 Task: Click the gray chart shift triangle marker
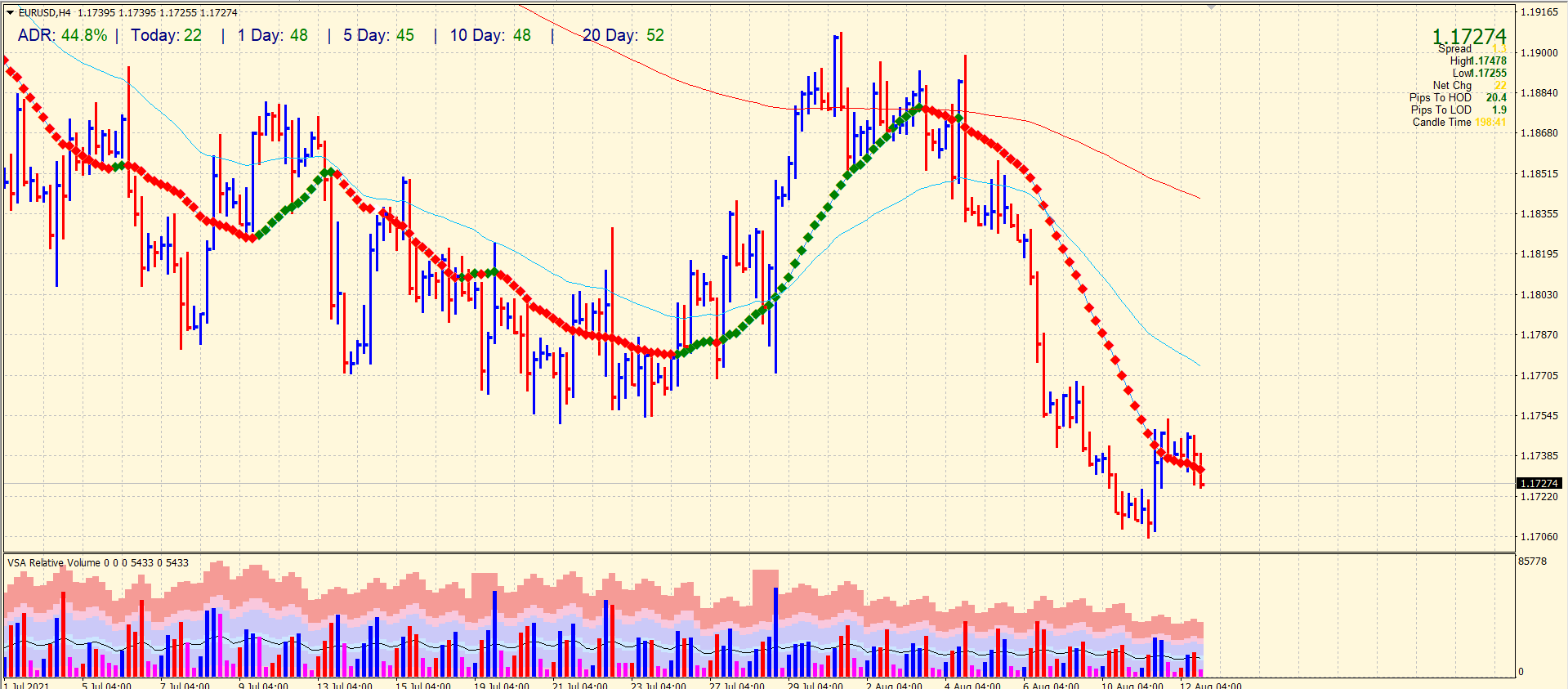point(1211,7)
